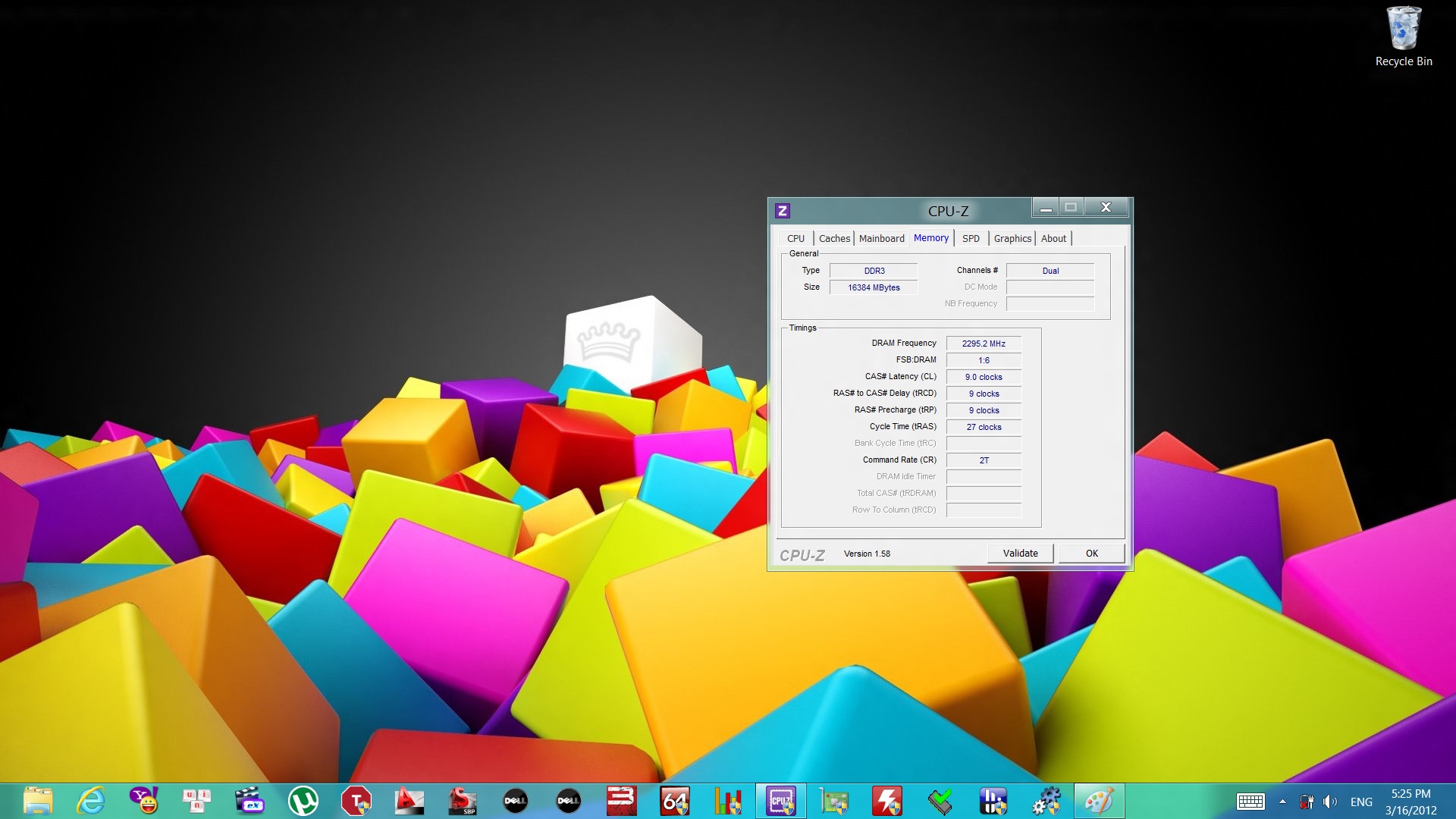Screen dimensions: 1456x819
Task: Open the red lightning bolt app icon
Action: pos(887,801)
